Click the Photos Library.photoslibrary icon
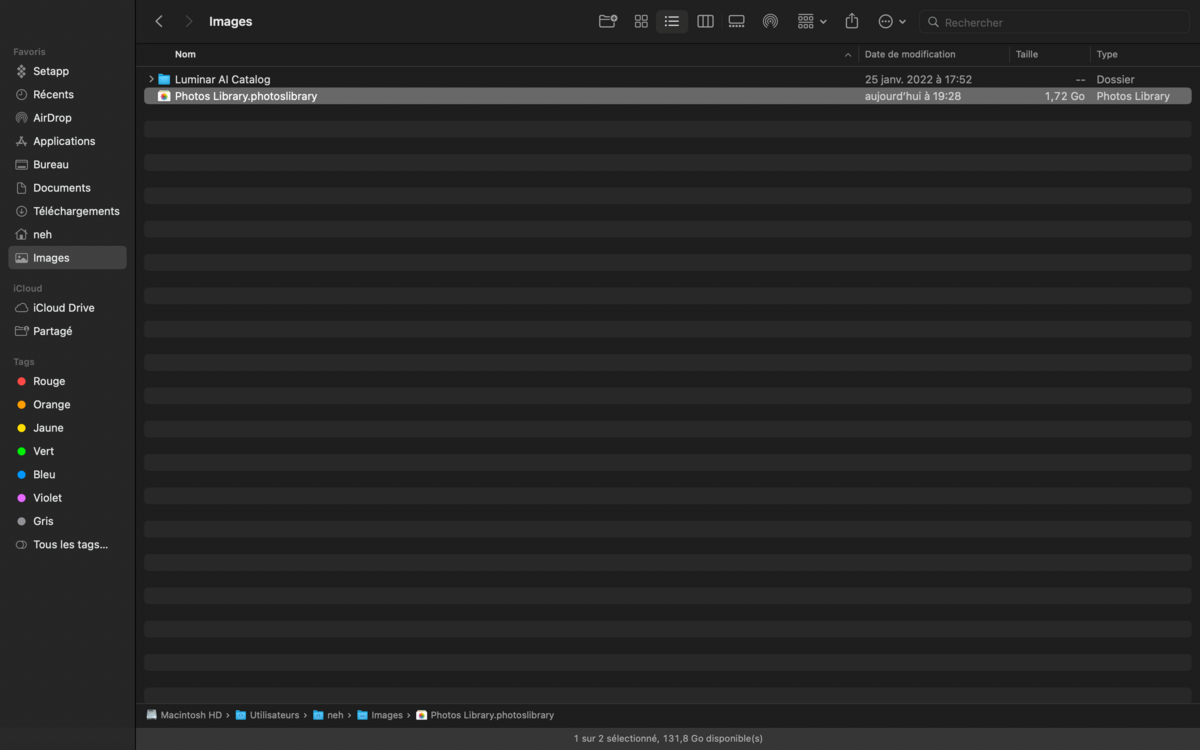Screen dimensions: 1200x750 (x=164, y=96)
